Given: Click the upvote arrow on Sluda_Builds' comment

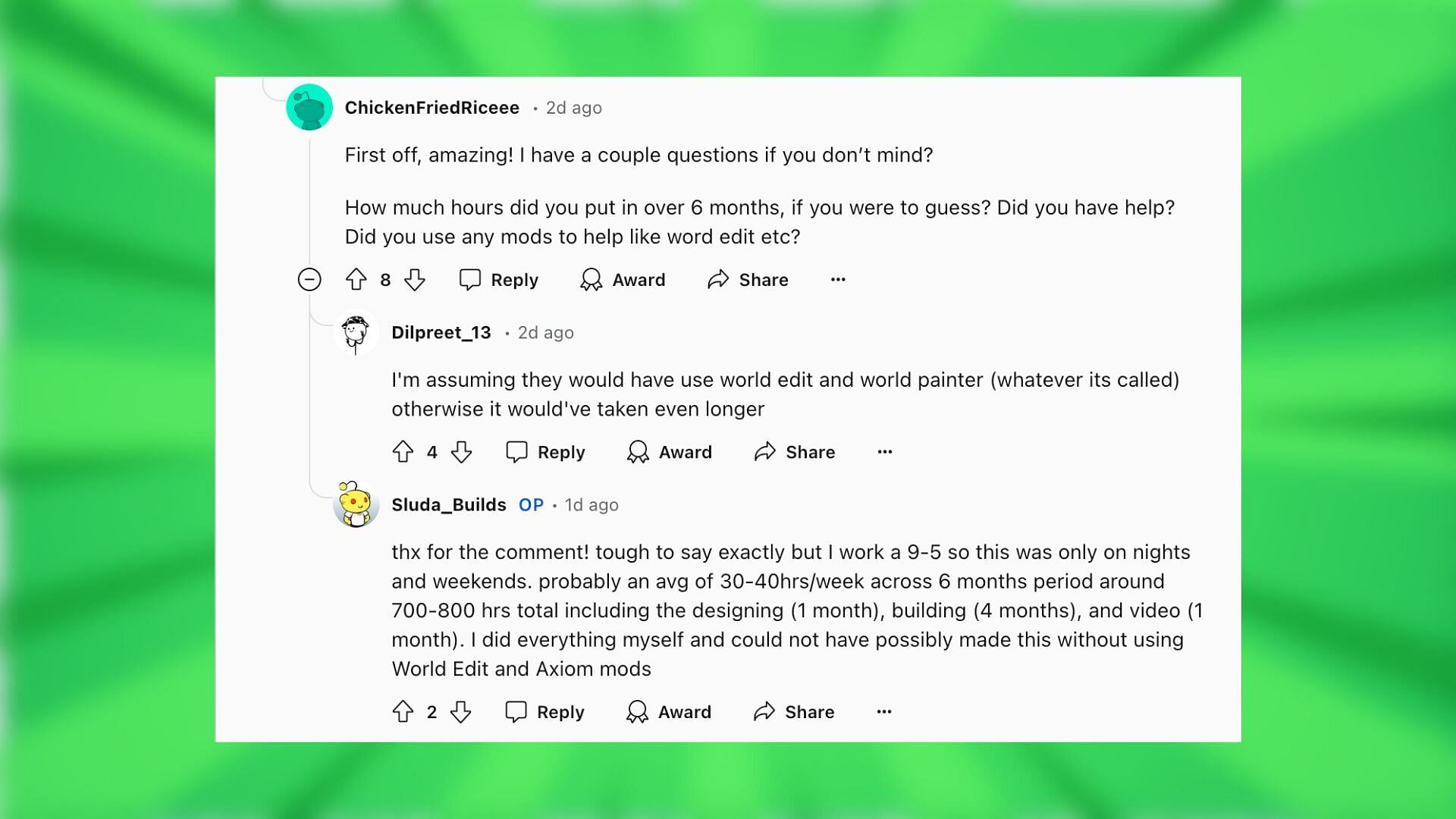Looking at the screenshot, I should point(403,711).
